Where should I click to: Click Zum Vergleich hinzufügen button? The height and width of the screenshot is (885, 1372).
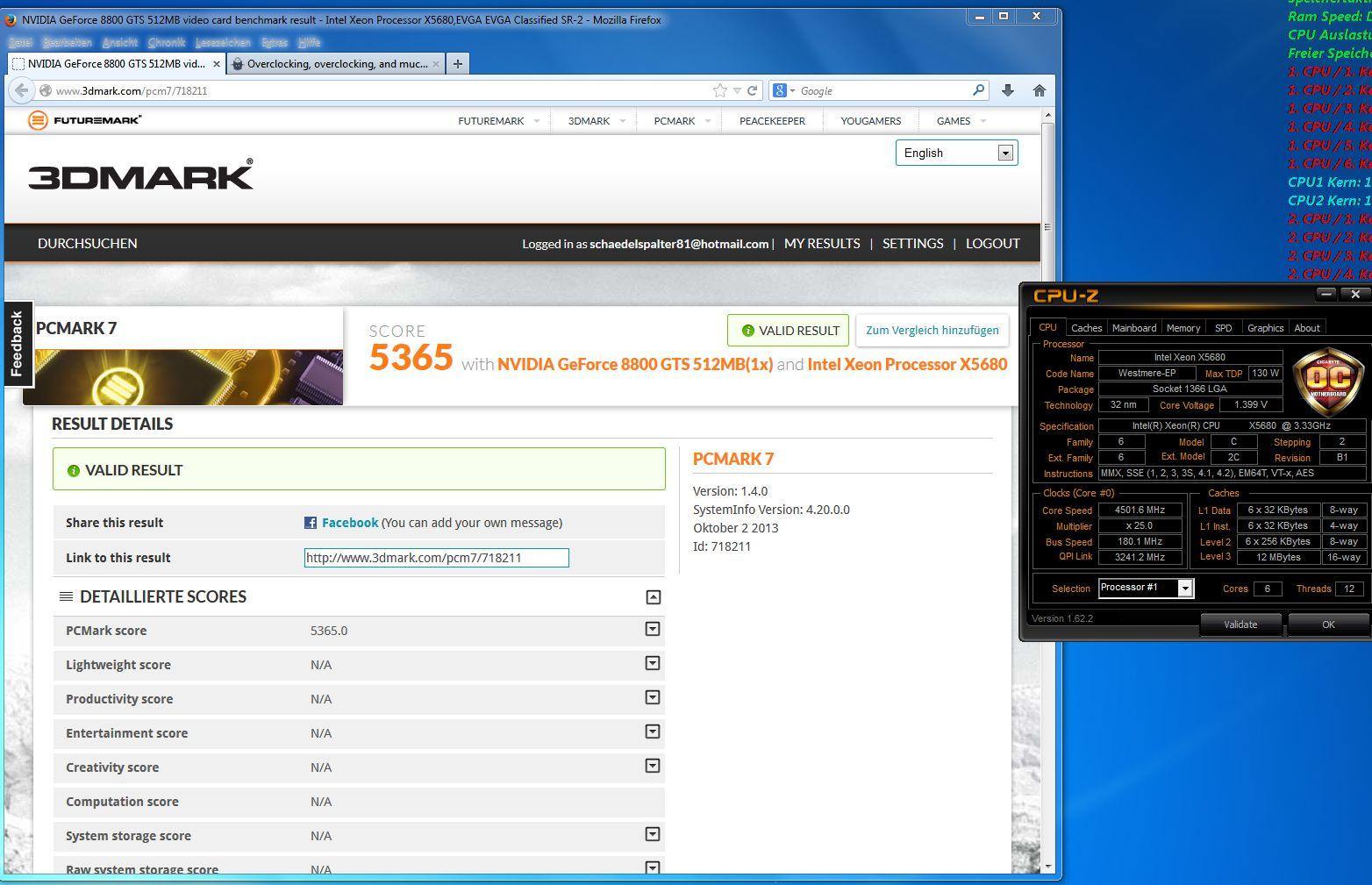pos(932,331)
